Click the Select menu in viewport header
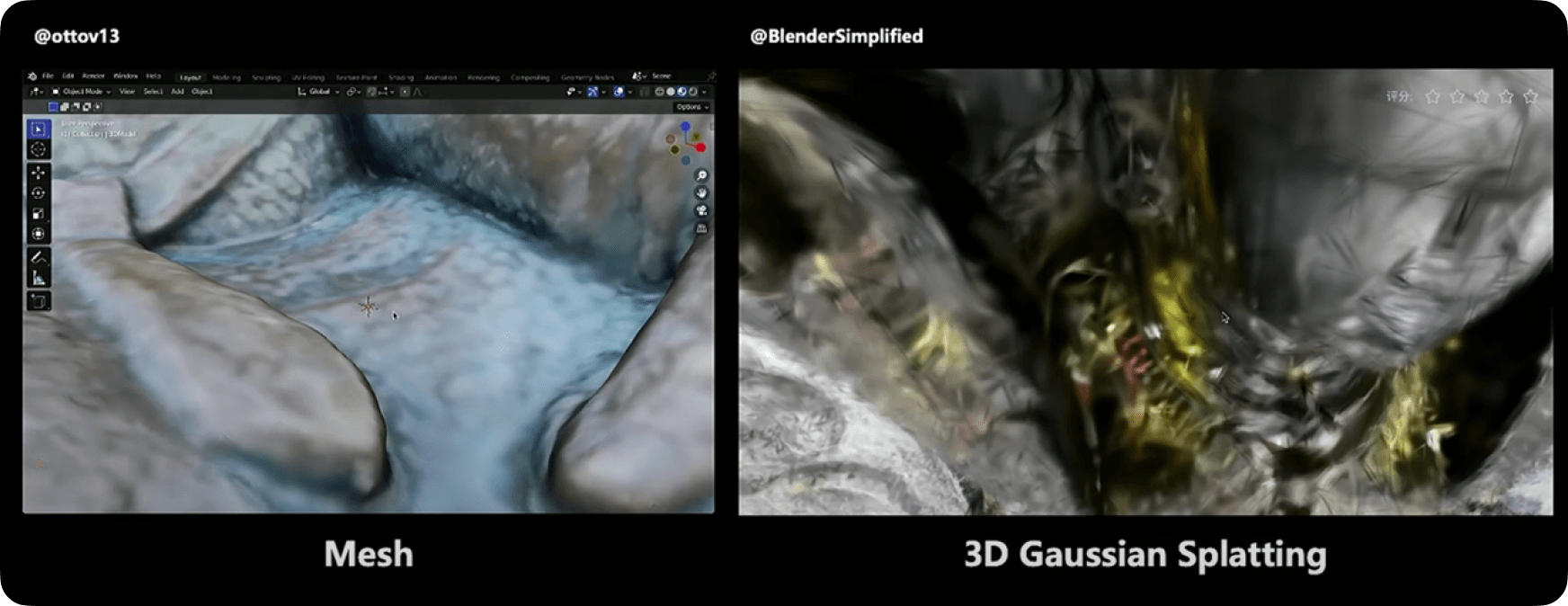 pyautogui.click(x=153, y=92)
